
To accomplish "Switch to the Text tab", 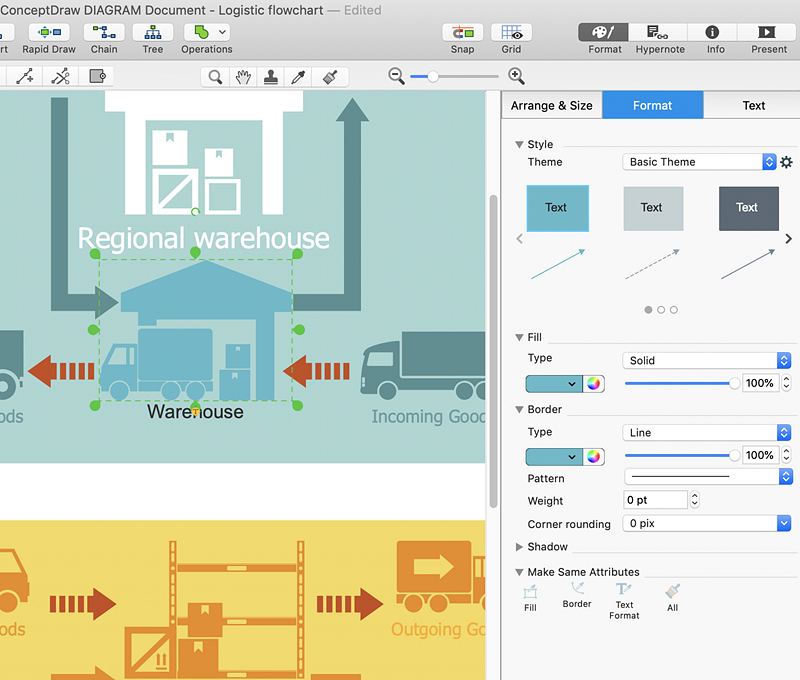I will (x=753, y=105).
